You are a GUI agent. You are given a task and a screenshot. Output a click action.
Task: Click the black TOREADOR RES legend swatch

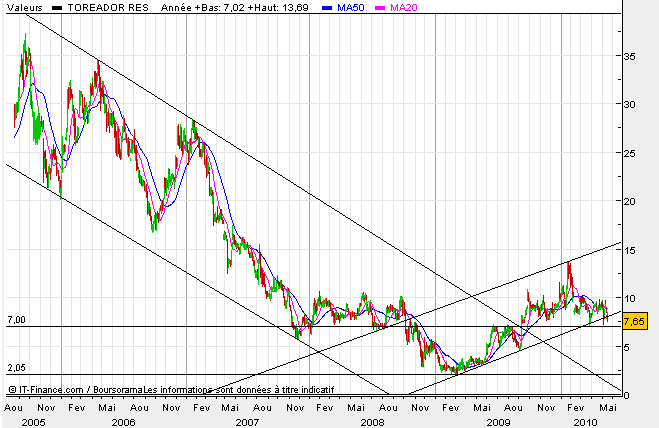pyautogui.click(x=57, y=8)
